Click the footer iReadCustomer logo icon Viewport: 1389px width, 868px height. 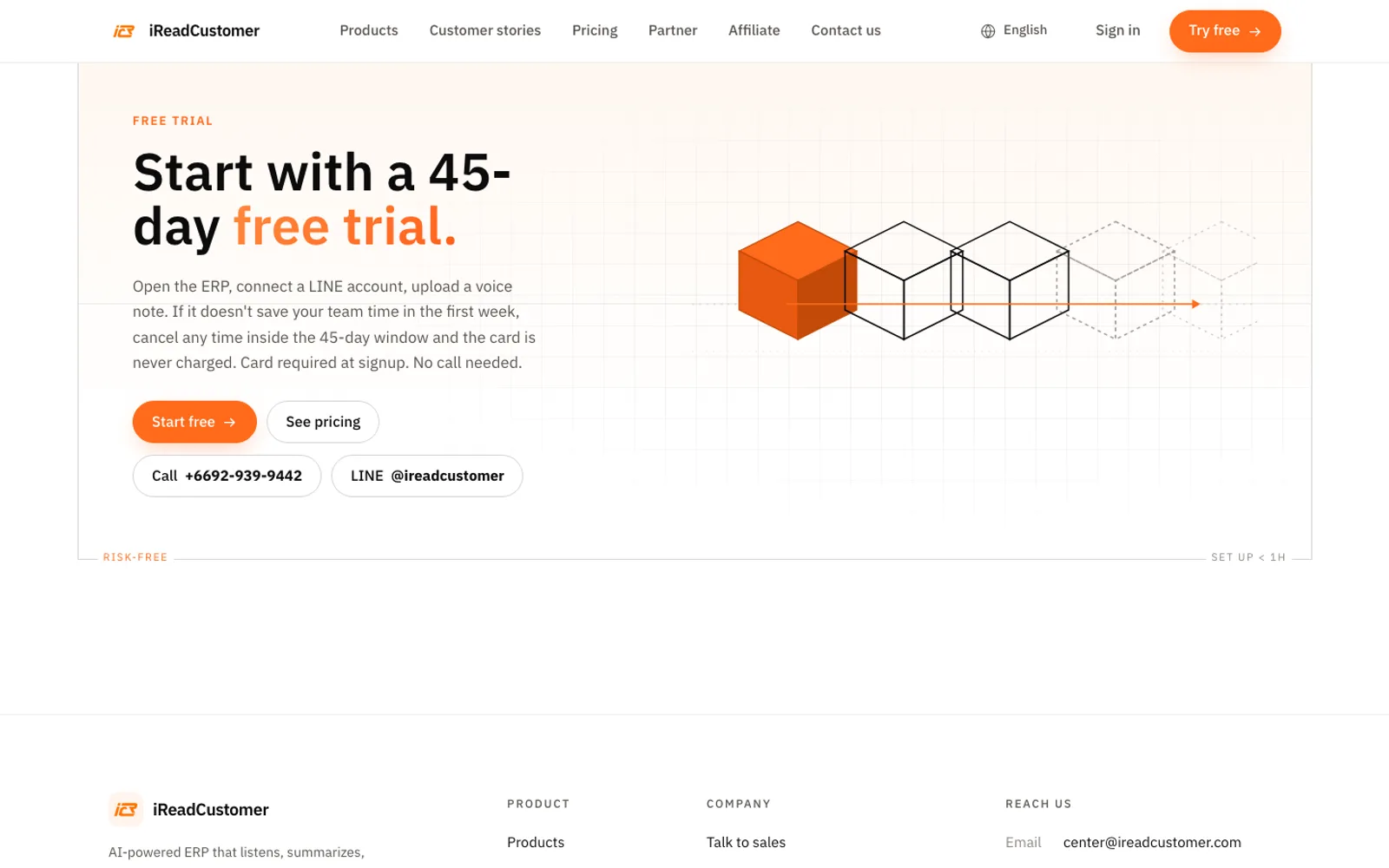click(126, 810)
